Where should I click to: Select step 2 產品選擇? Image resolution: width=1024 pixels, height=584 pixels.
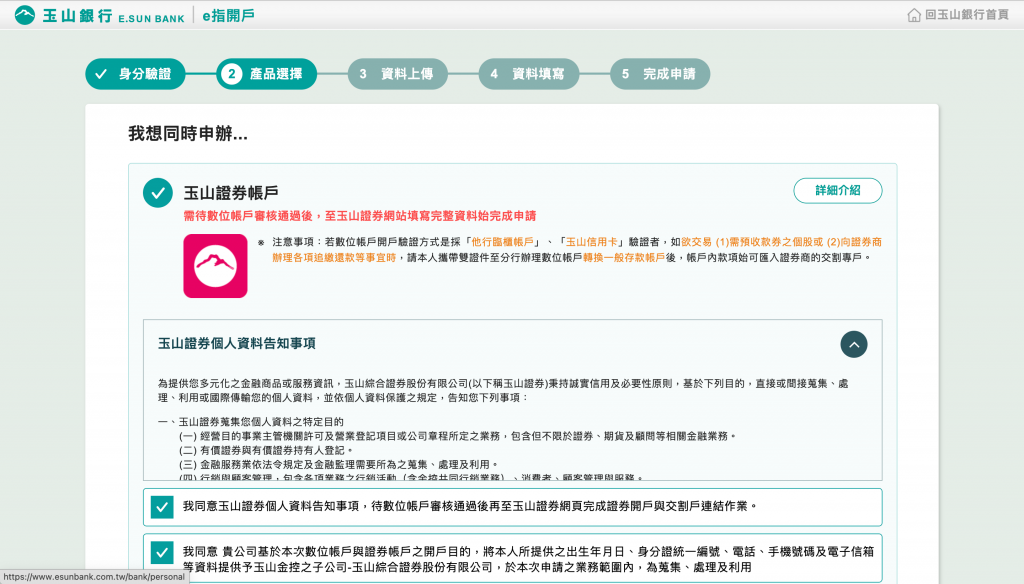pyautogui.click(x=266, y=74)
